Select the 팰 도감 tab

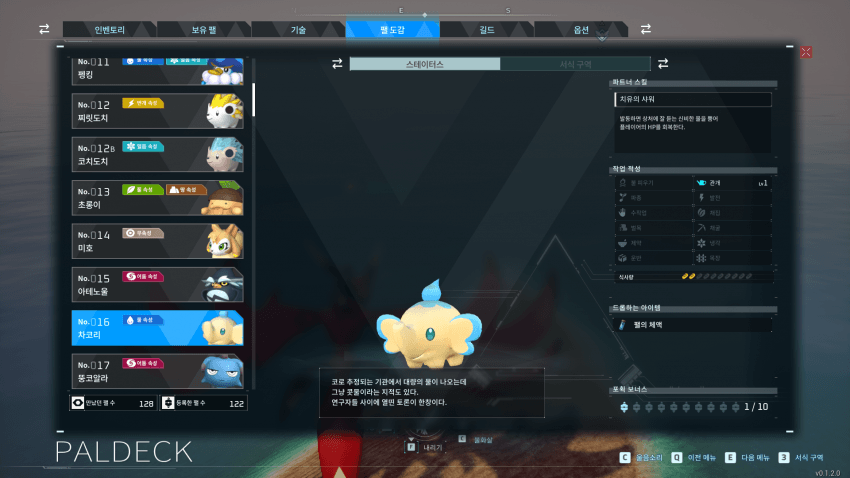point(392,30)
